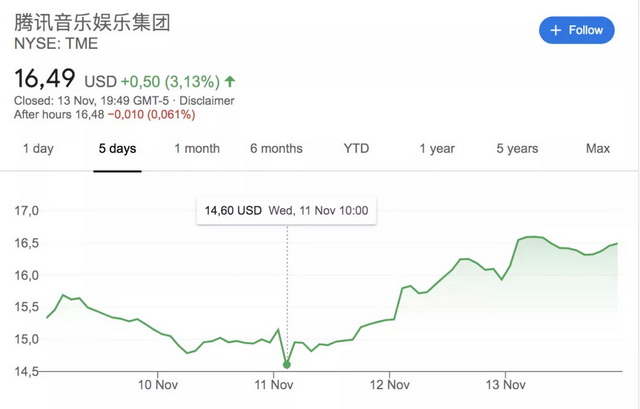Click the 10 Nov axis label
The width and height of the screenshot is (640, 409).
(x=157, y=384)
